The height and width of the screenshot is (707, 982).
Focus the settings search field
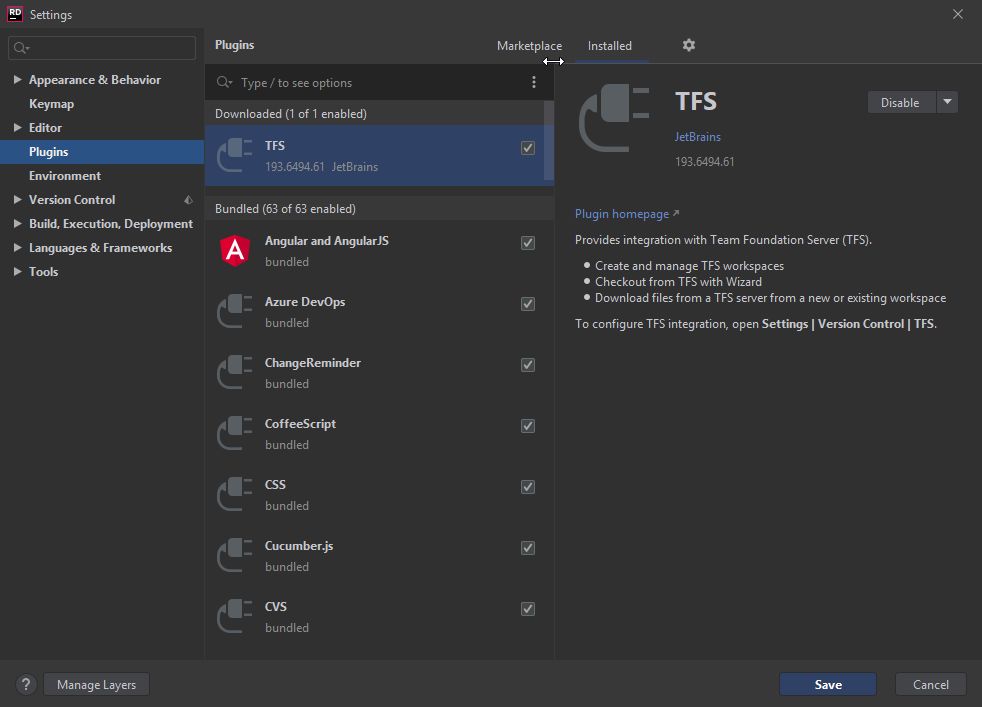click(x=102, y=48)
